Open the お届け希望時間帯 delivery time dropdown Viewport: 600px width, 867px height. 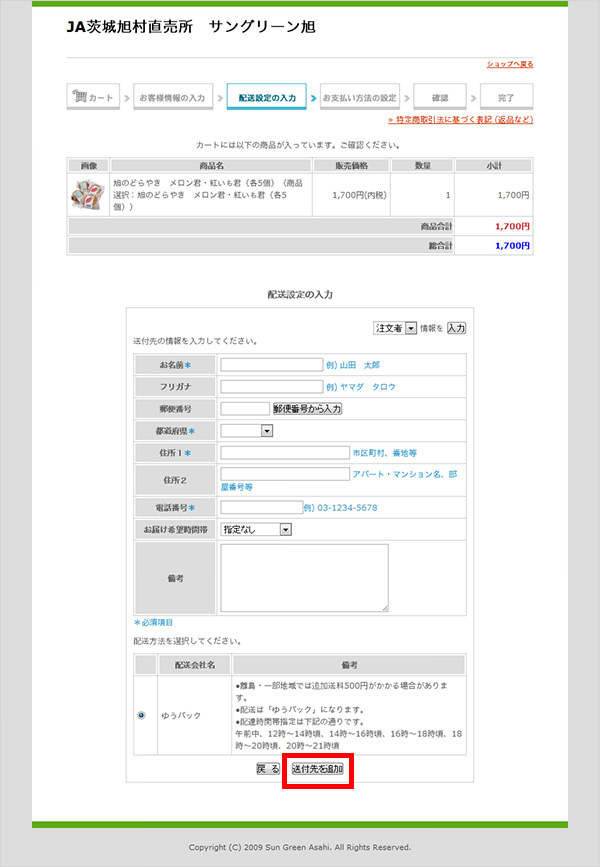pos(256,529)
